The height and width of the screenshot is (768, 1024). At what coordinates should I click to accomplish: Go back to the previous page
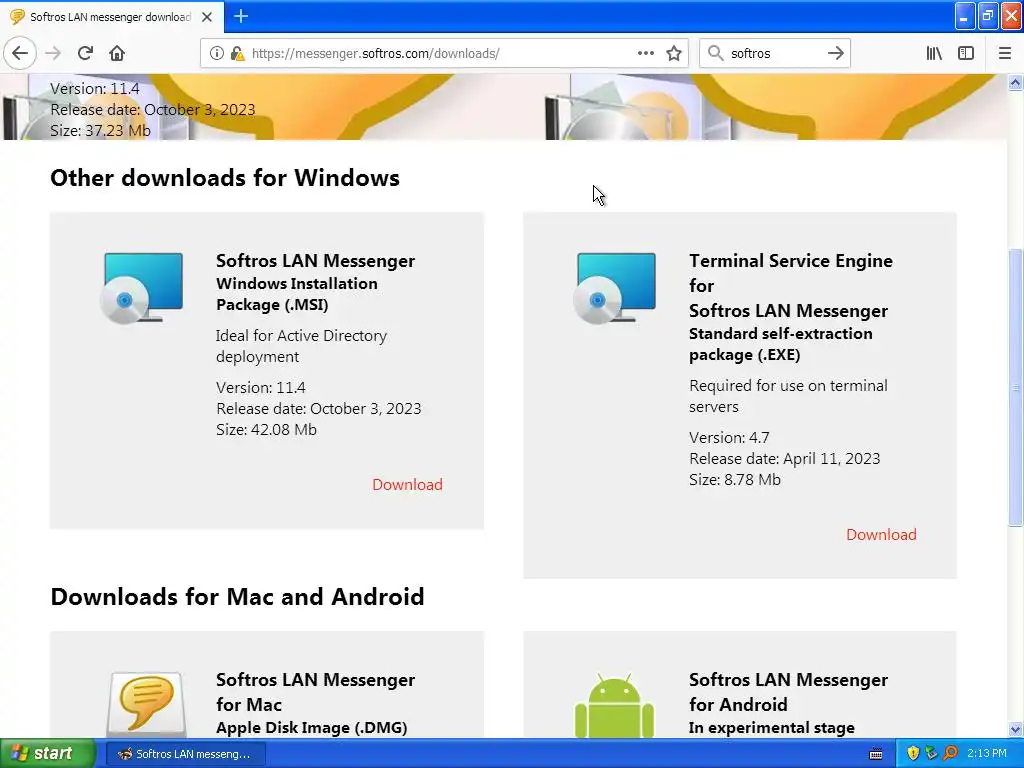point(20,53)
